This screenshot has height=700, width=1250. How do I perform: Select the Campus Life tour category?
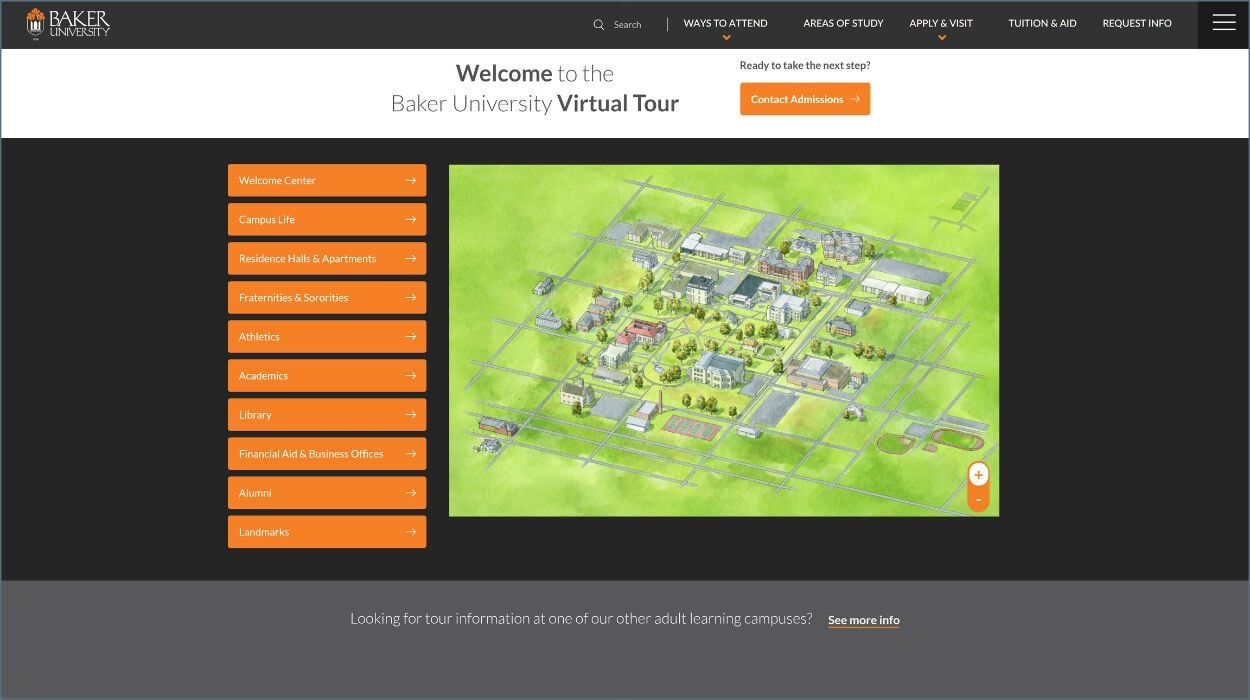click(327, 220)
